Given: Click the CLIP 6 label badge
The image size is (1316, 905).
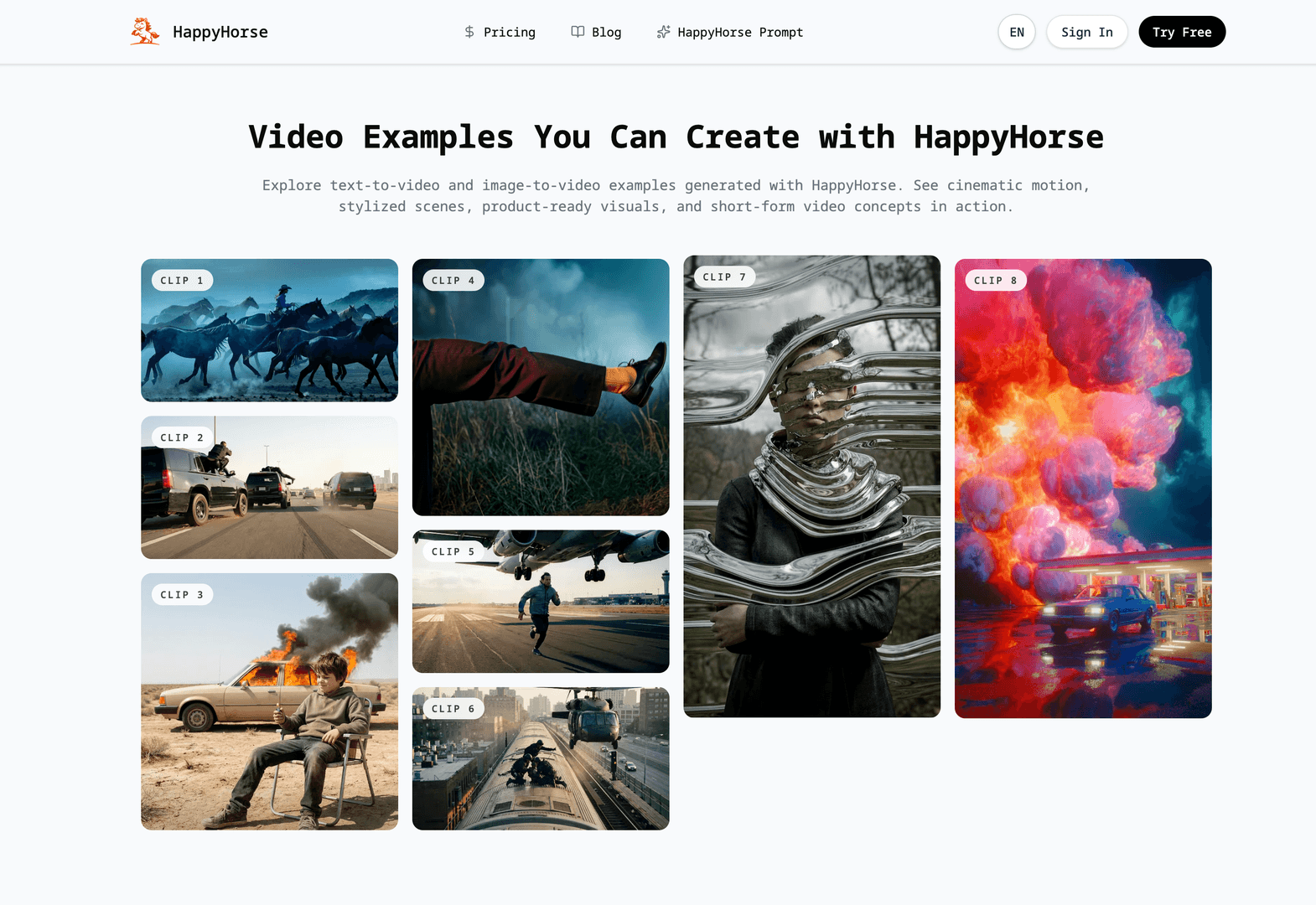Looking at the screenshot, I should [x=453, y=709].
